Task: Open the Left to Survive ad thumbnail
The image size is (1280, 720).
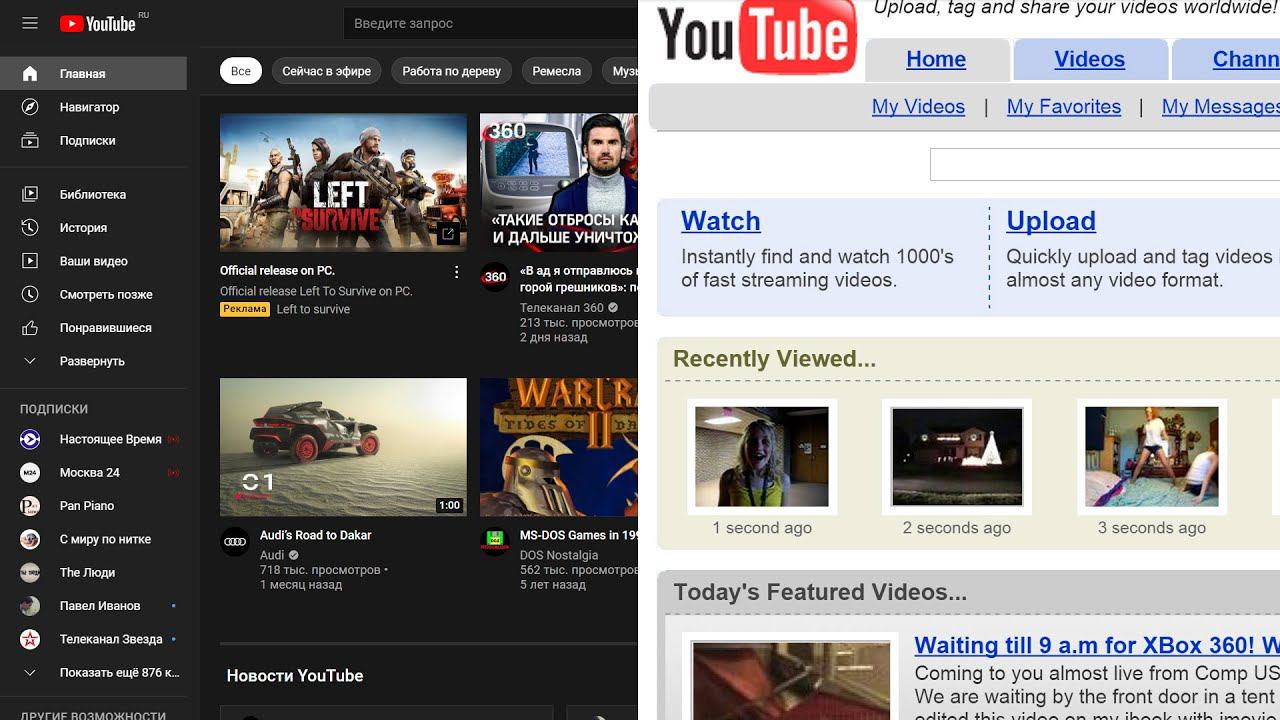Action: (x=343, y=182)
